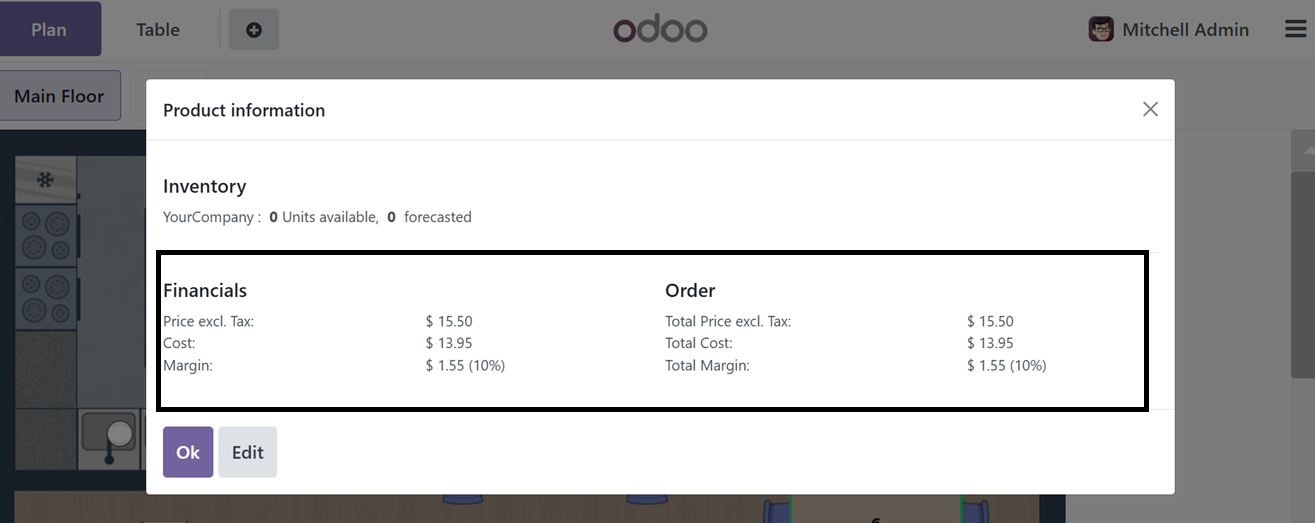Click the plus icon beside Table
This screenshot has width=1315, height=523.
click(254, 30)
